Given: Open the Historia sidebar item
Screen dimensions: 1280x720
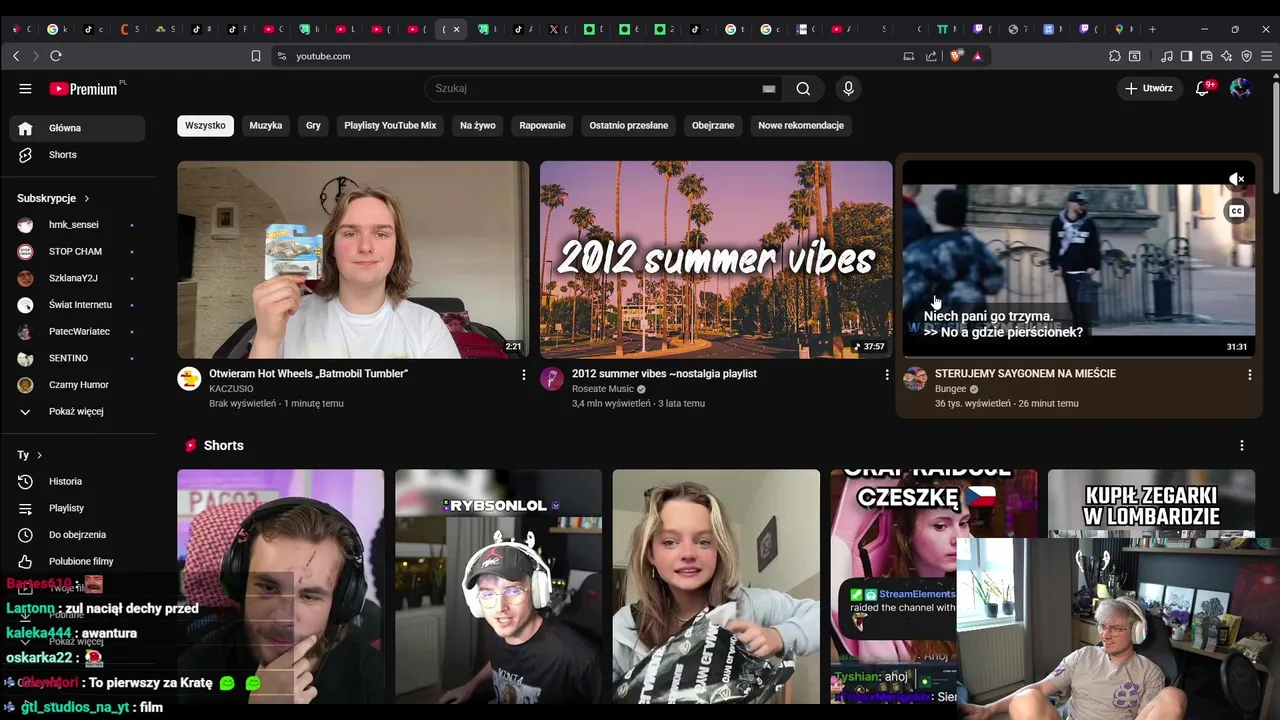Looking at the screenshot, I should point(77,482).
